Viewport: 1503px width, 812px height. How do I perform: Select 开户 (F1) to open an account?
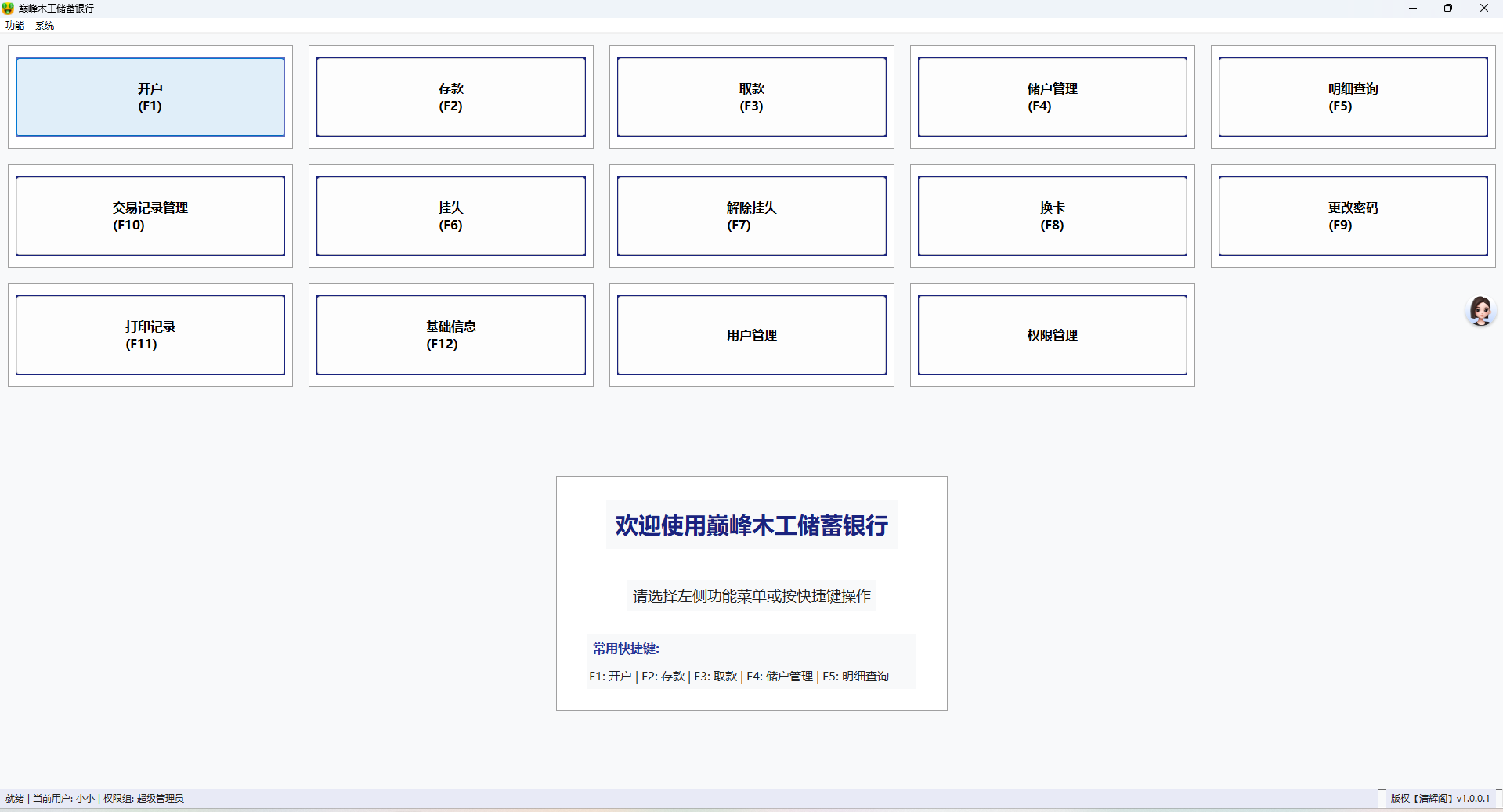coord(150,96)
